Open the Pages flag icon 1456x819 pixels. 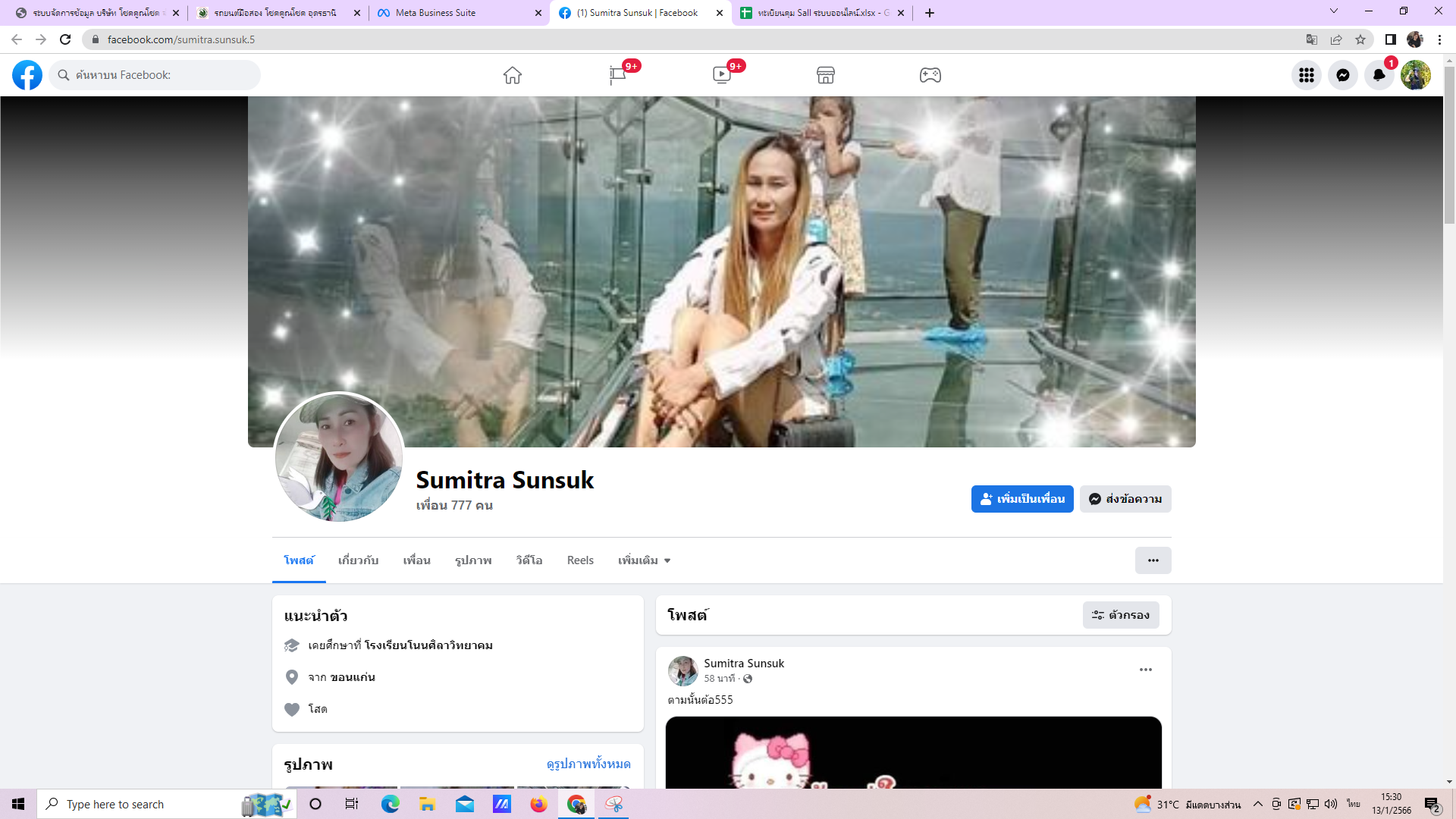(617, 75)
